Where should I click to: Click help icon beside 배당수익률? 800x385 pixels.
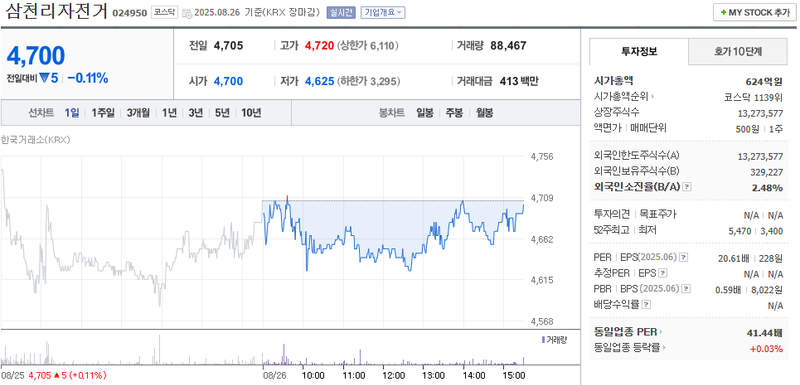(646, 305)
